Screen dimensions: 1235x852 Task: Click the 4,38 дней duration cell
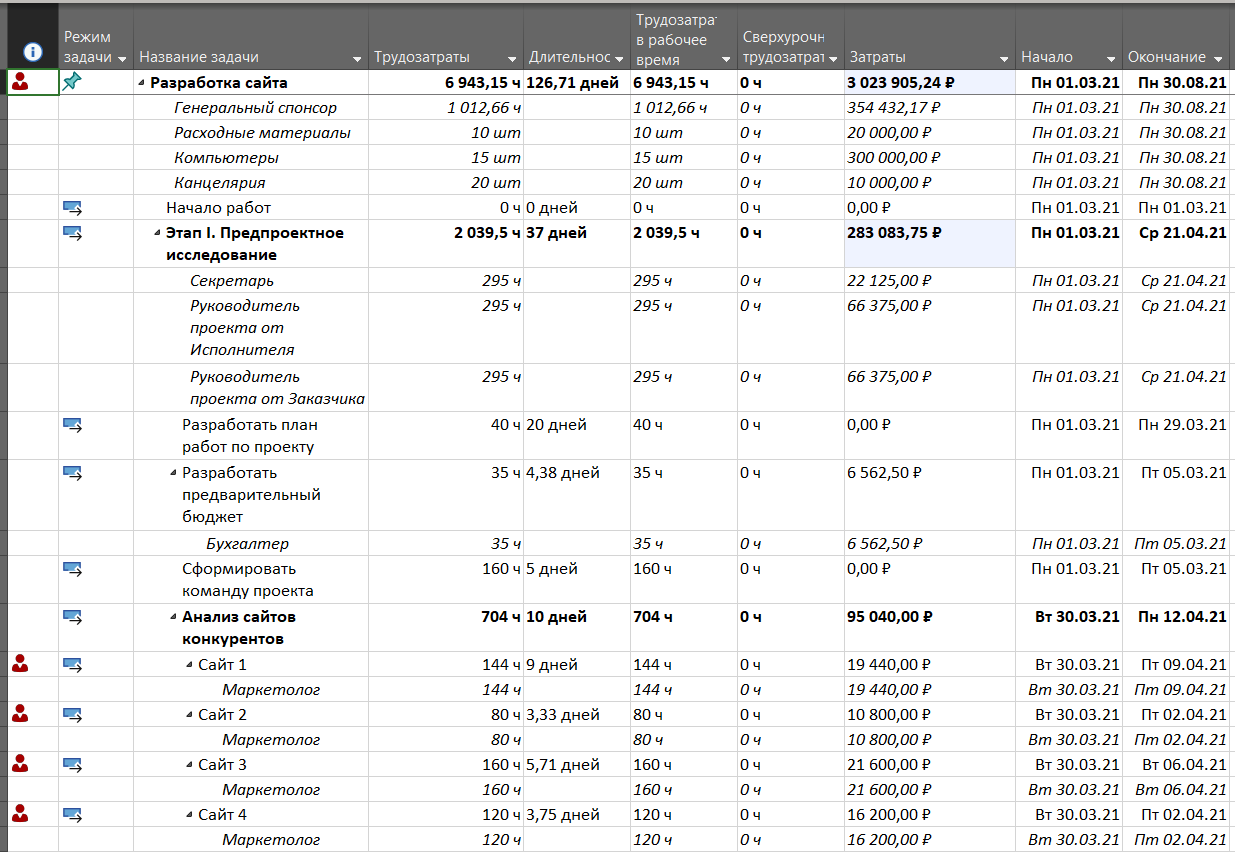(x=576, y=496)
